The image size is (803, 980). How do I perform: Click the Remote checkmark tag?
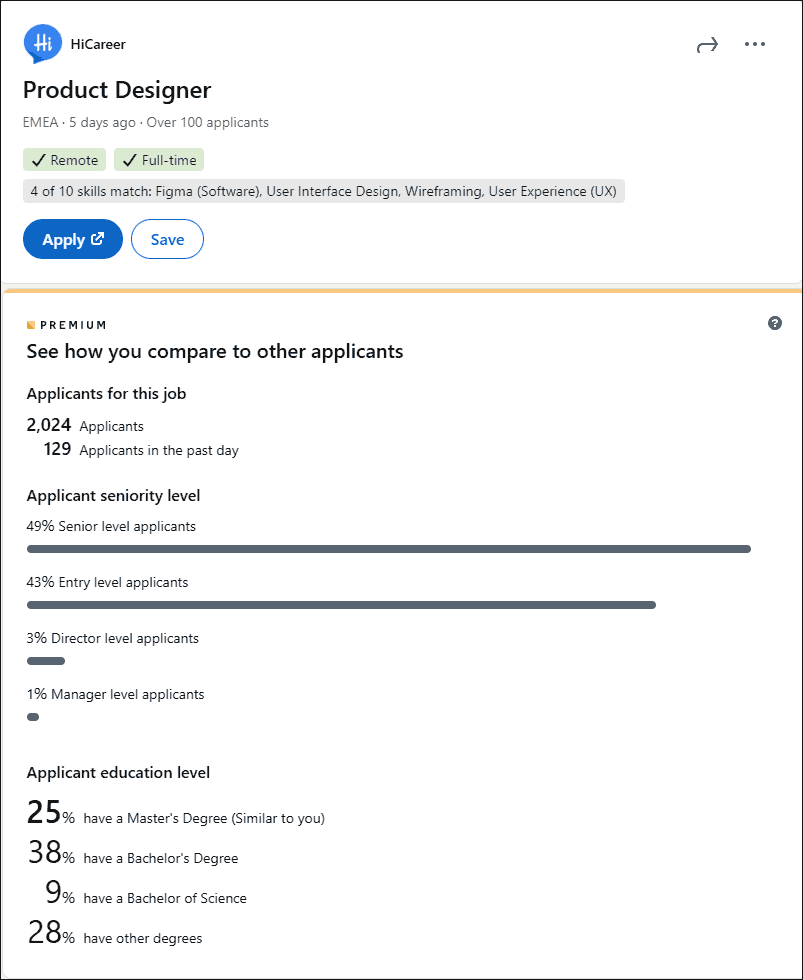pyautogui.click(x=64, y=160)
